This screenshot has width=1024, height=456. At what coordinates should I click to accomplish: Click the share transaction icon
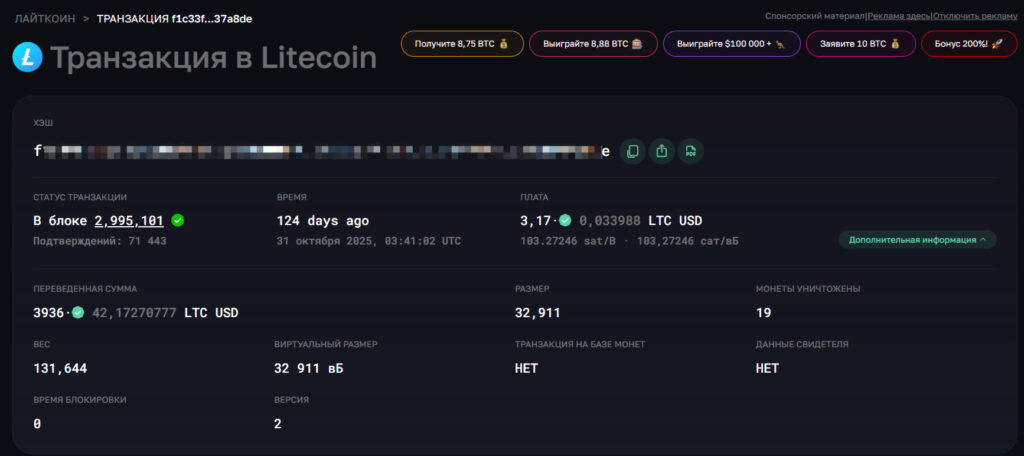(x=661, y=151)
